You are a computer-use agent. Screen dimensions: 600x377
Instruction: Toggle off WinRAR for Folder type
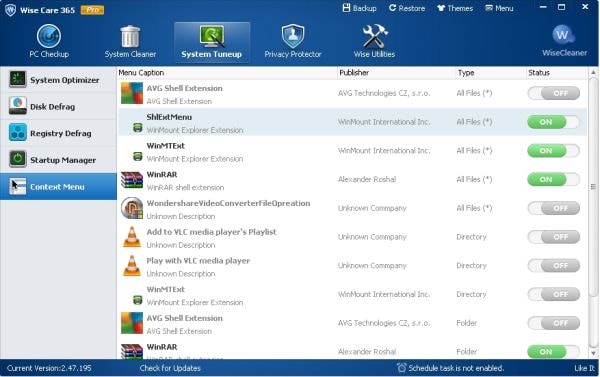tap(553, 352)
